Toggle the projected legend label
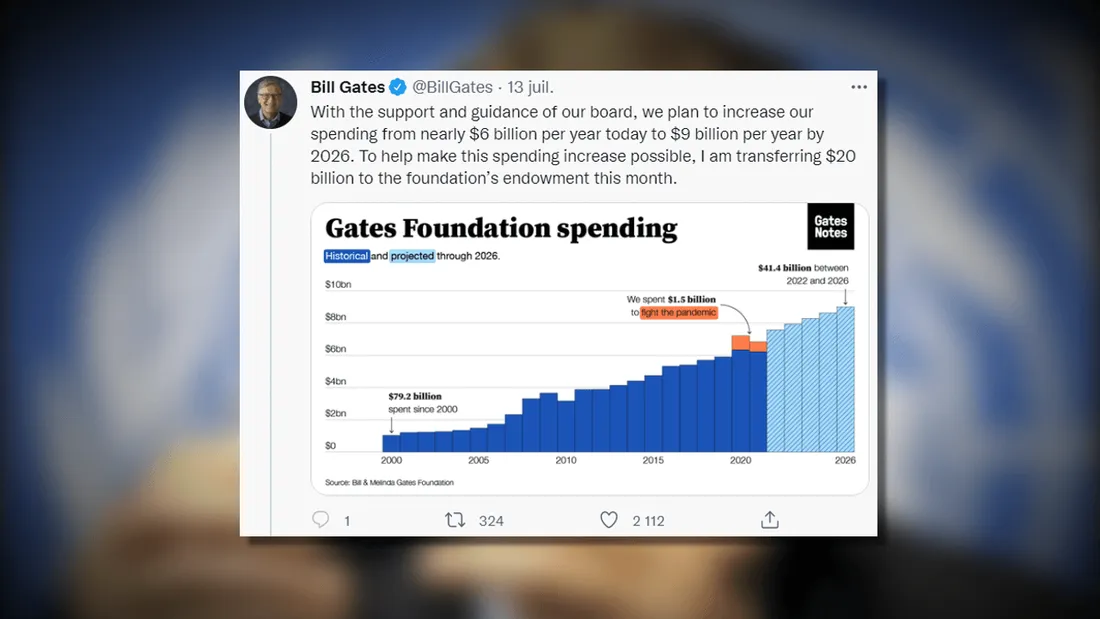Viewport: 1100px width, 619px height. [x=411, y=256]
